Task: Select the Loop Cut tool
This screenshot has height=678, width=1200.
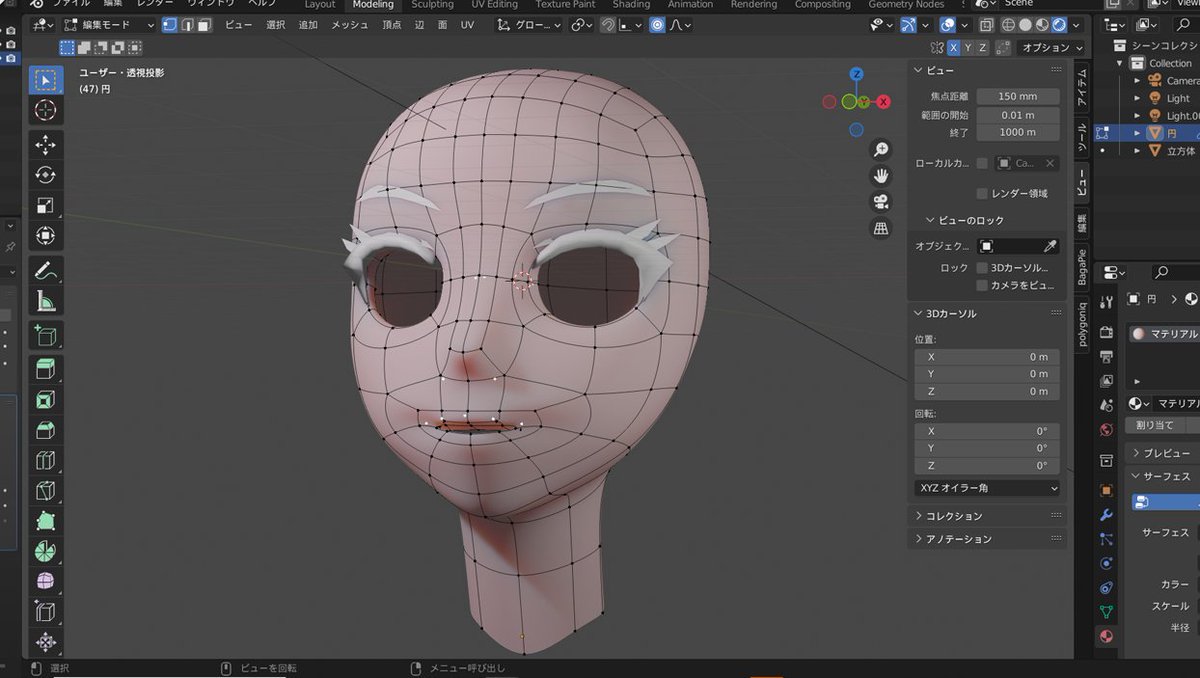Action: [46, 460]
